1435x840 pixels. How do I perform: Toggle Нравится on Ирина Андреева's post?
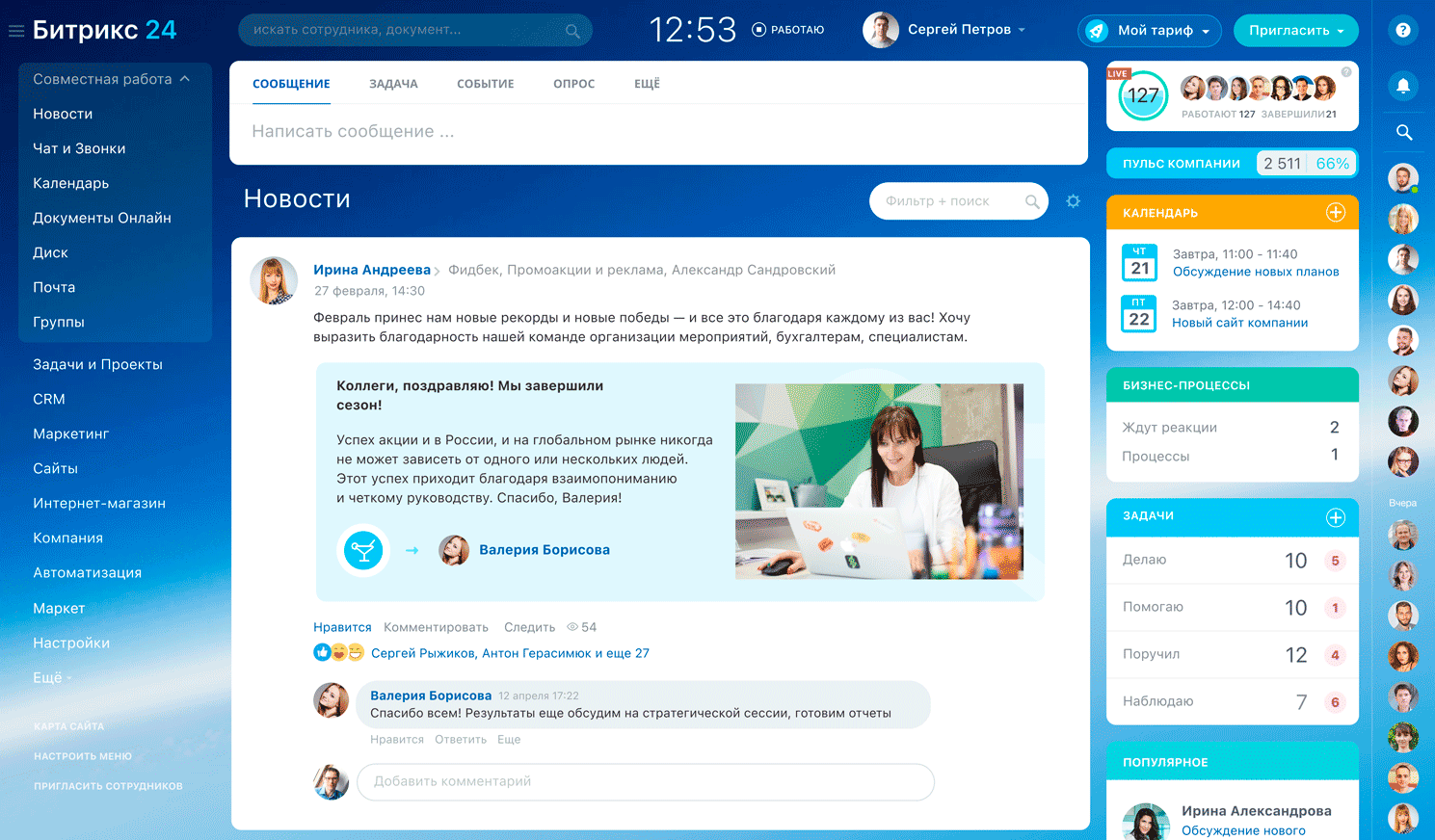tap(341, 627)
